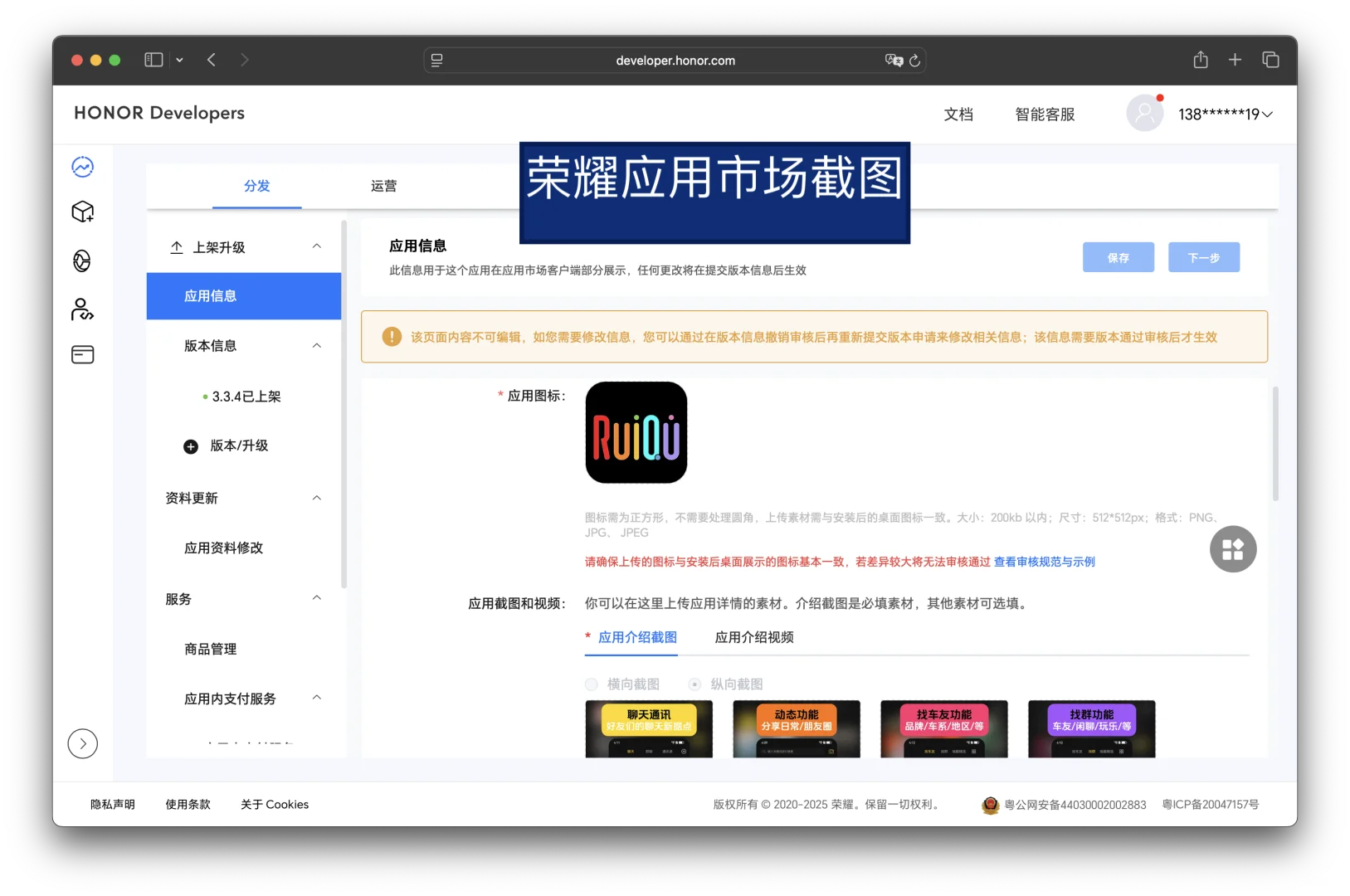Click the HONOR Developers logo

[159, 113]
